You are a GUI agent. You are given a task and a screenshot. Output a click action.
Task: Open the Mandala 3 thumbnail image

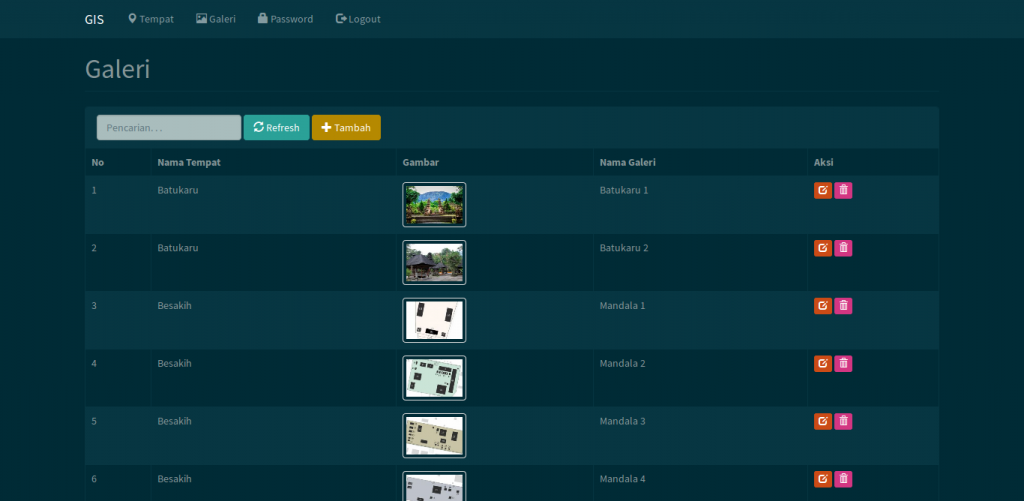434,436
